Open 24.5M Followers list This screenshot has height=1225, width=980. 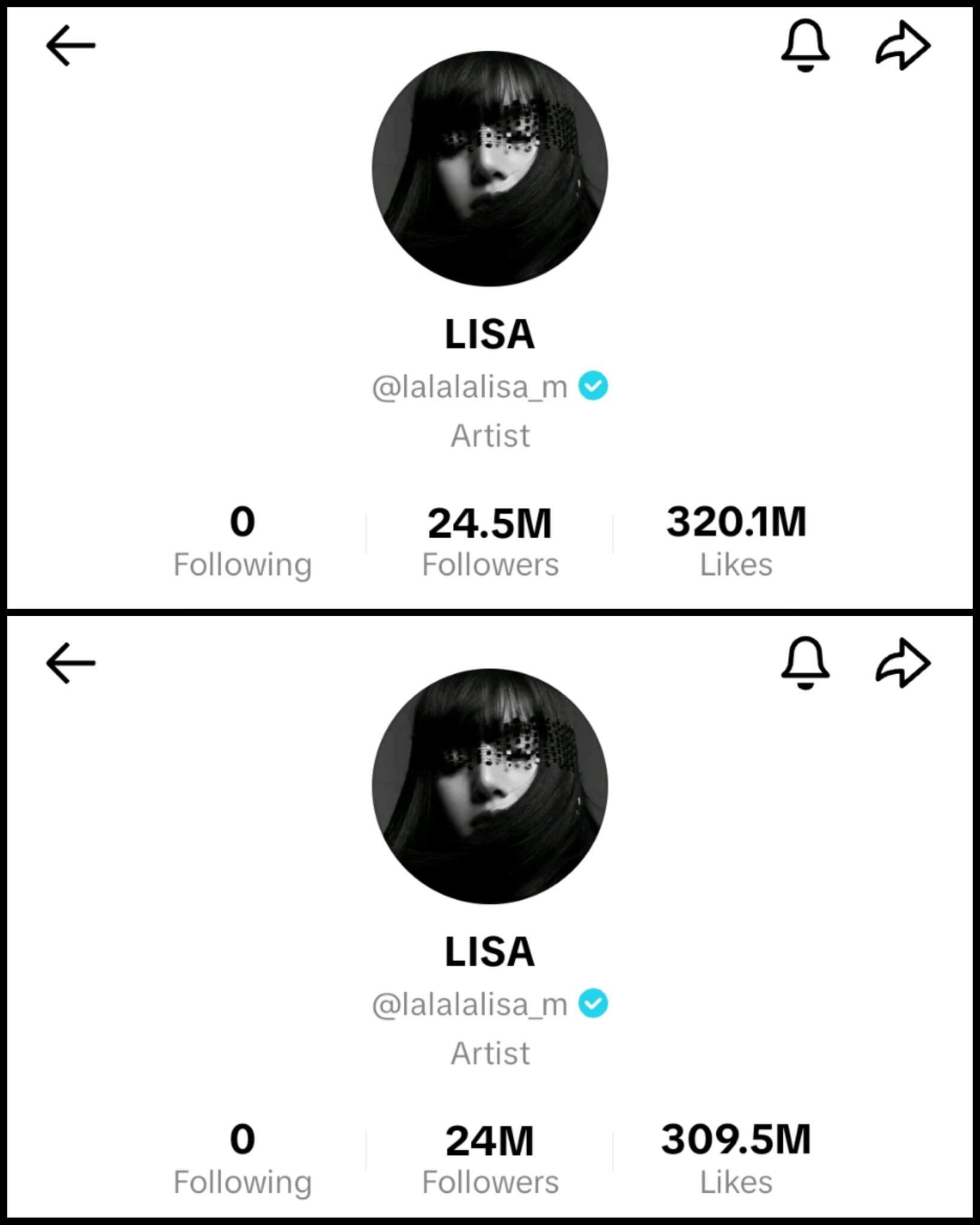tap(490, 540)
